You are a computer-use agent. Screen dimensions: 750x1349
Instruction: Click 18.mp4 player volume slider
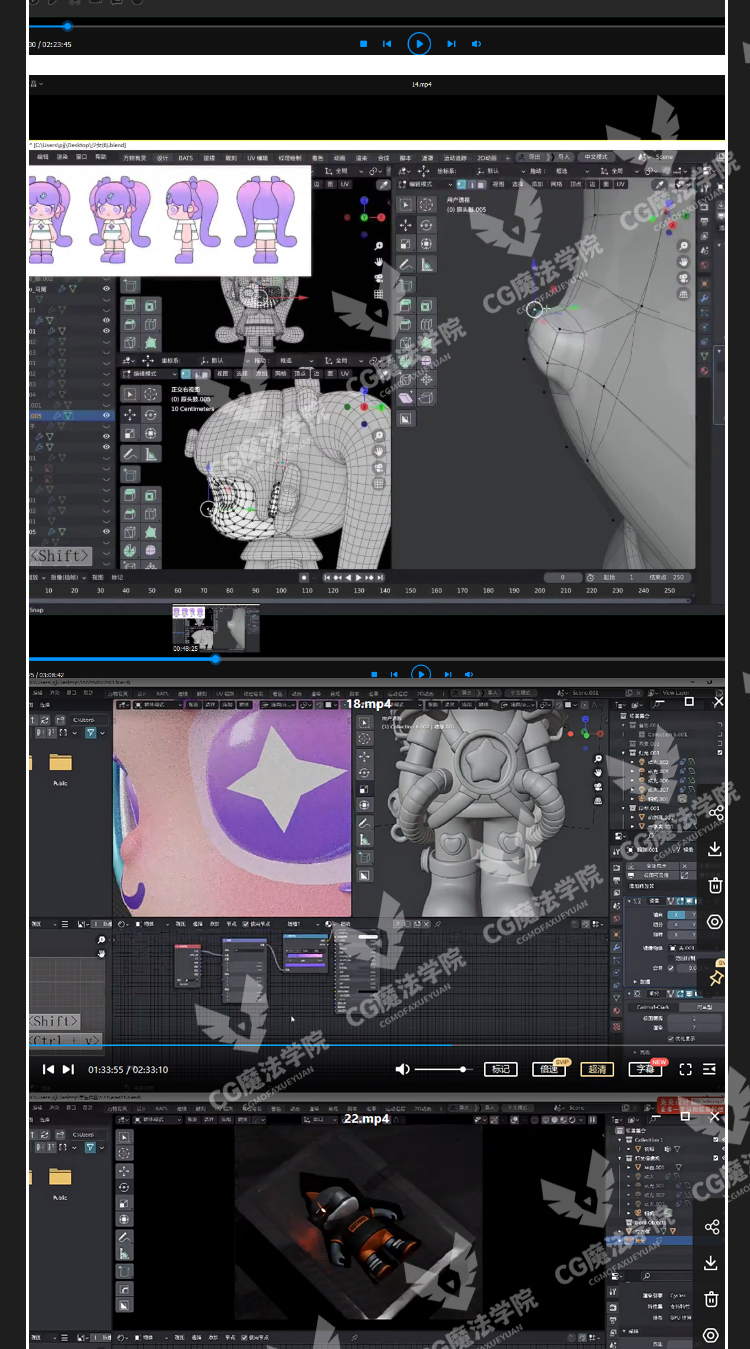tap(443, 1069)
